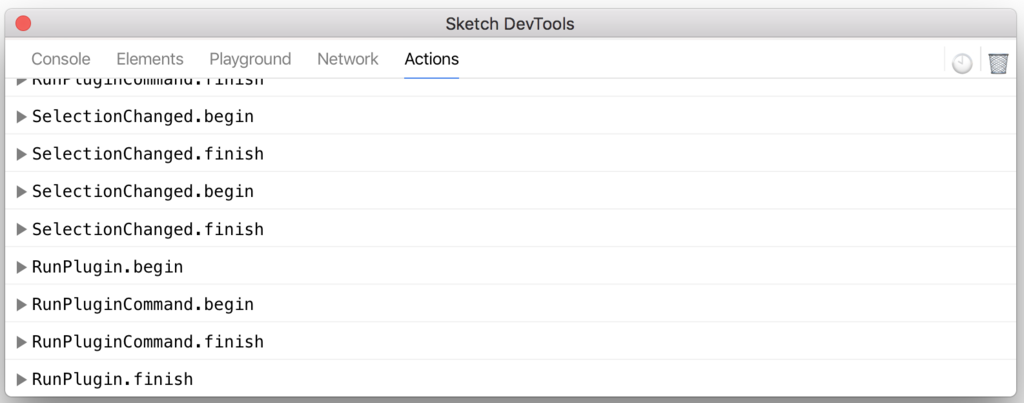The height and width of the screenshot is (403, 1024).
Task: Expand the upper SelectionChanged.finish triangle
Action: [x=22, y=154]
